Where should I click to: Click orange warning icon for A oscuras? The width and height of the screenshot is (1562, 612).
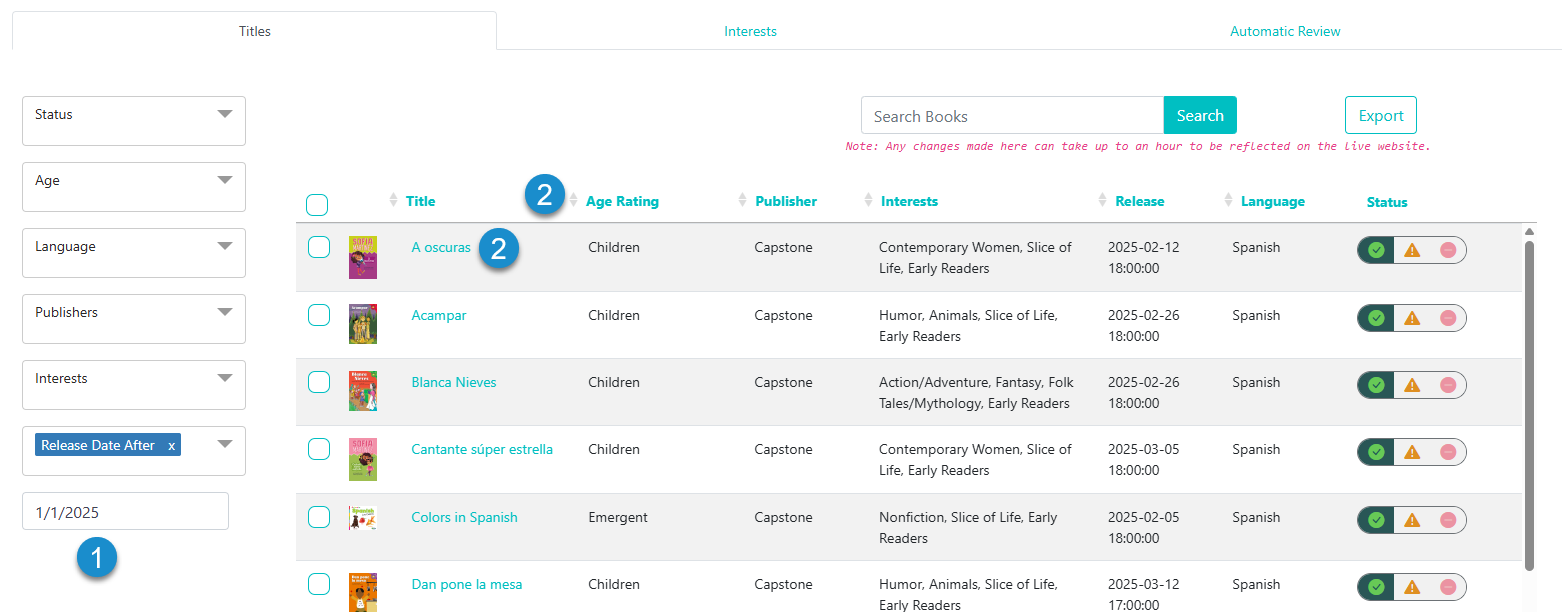tap(1412, 250)
